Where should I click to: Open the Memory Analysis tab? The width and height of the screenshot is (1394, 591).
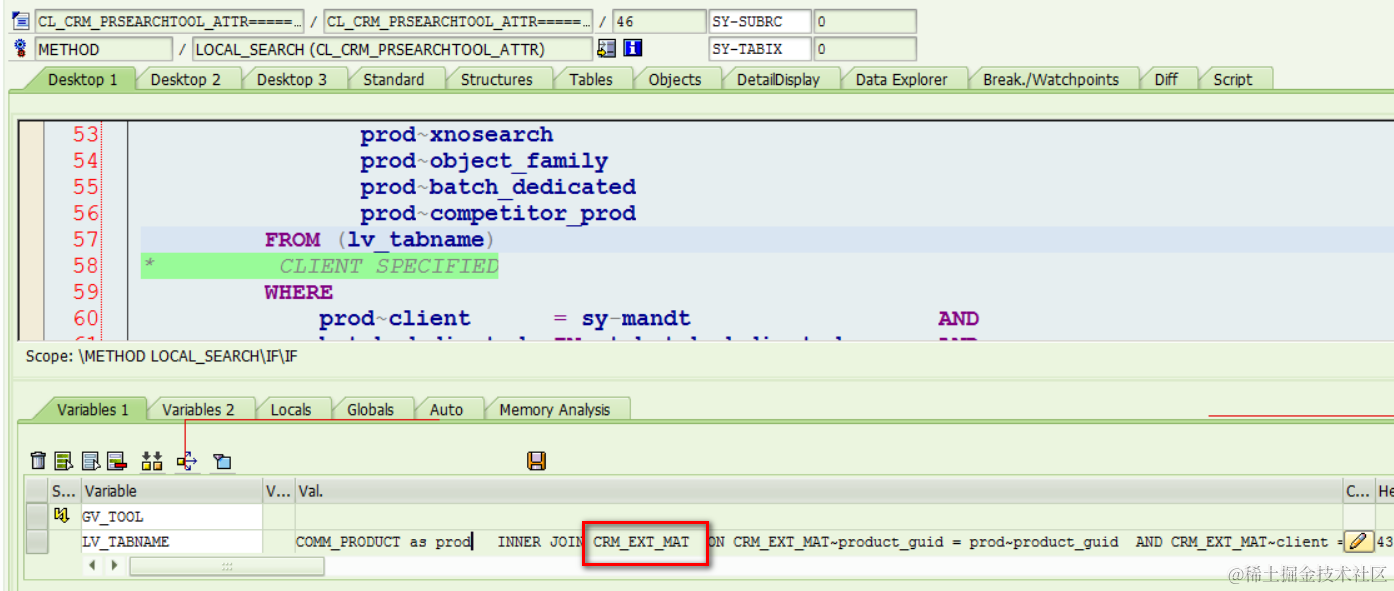click(555, 409)
